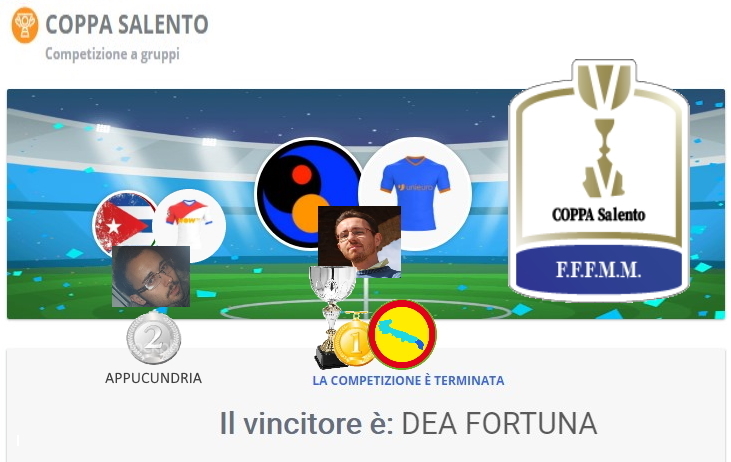Click the blue unieuro jersey icon
731x462 pixels.
pyautogui.click(x=415, y=193)
